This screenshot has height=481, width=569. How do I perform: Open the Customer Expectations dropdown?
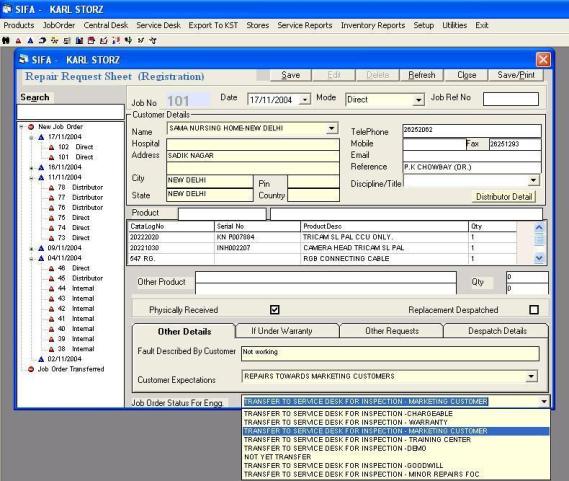531,376
